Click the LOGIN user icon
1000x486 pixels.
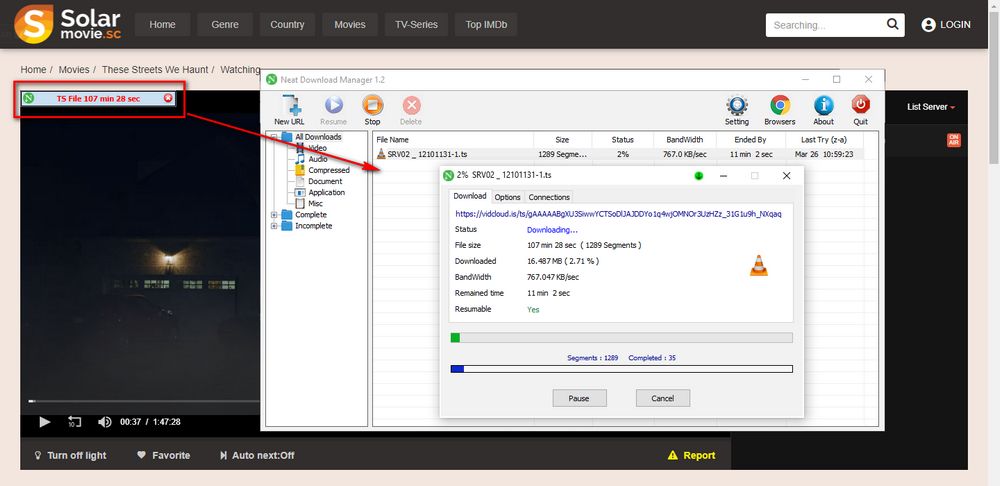[x=929, y=25]
